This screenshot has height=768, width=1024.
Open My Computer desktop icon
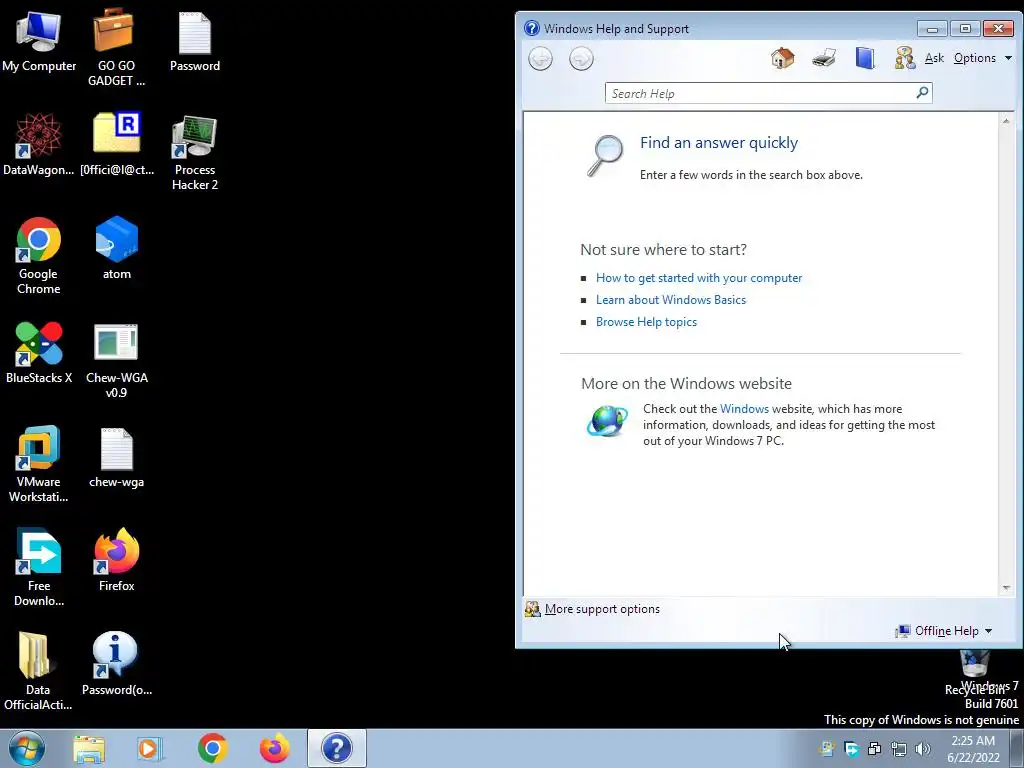click(x=39, y=40)
